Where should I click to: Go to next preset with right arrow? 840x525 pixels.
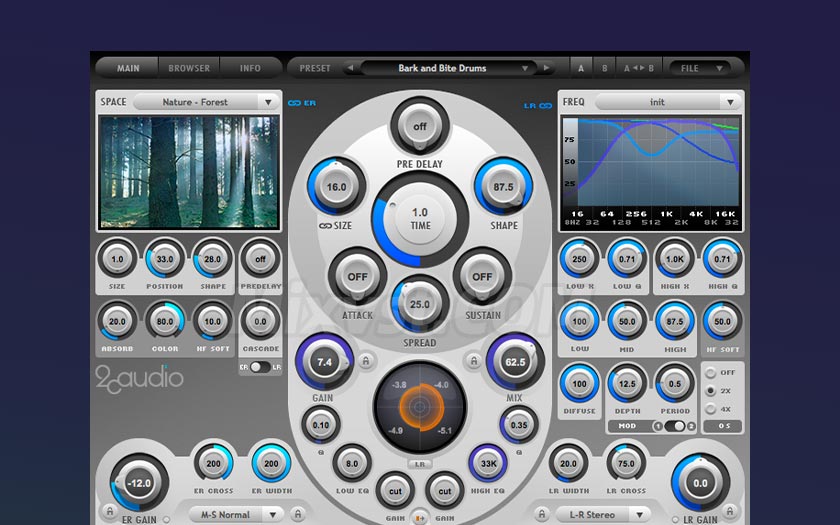click(546, 68)
